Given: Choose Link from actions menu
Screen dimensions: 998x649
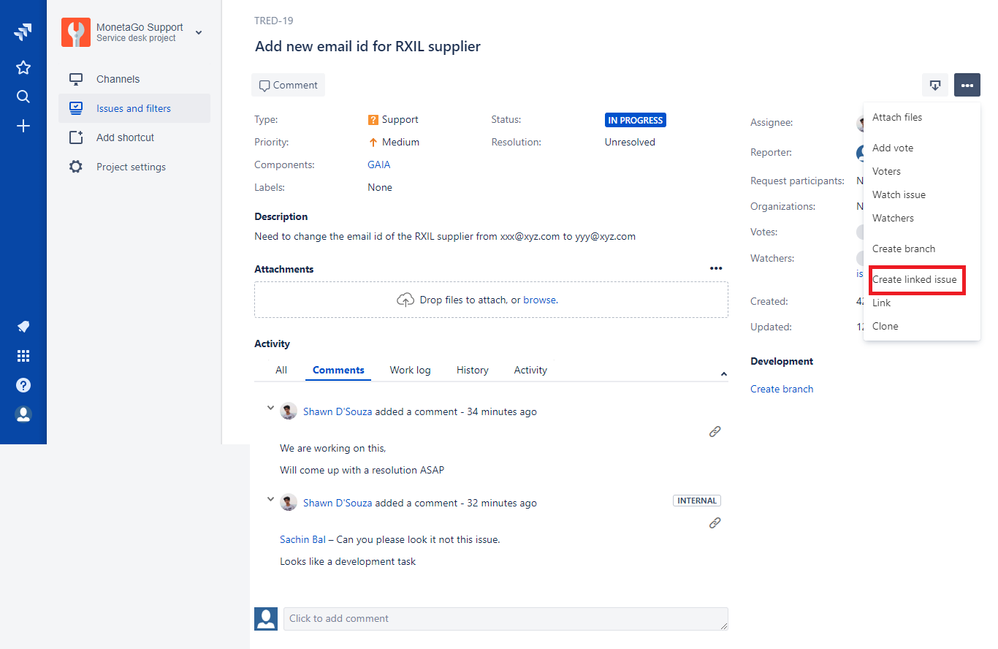Looking at the screenshot, I should pos(881,302).
